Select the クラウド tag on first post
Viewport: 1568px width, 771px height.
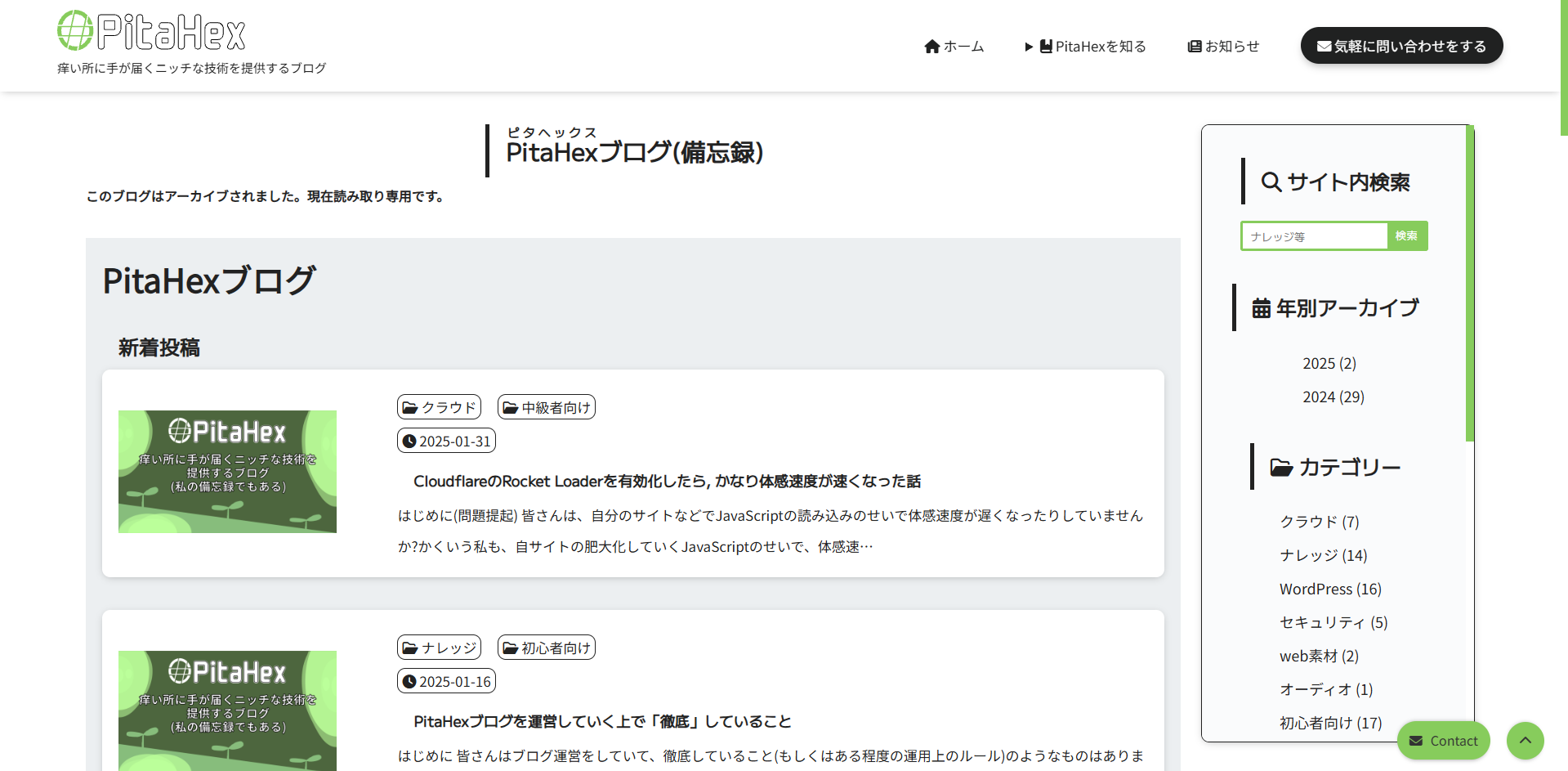[439, 407]
